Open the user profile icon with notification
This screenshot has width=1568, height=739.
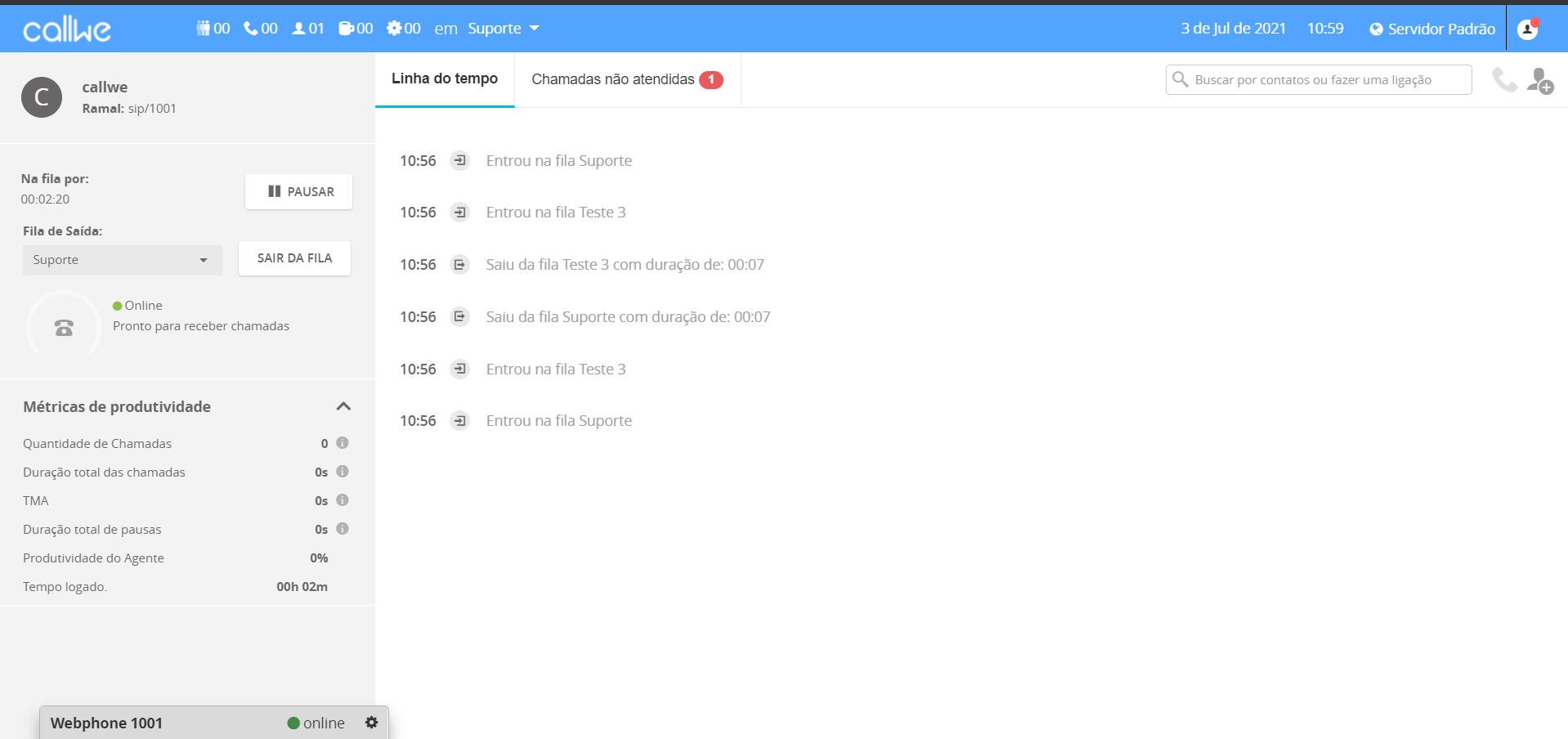point(1527,29)
